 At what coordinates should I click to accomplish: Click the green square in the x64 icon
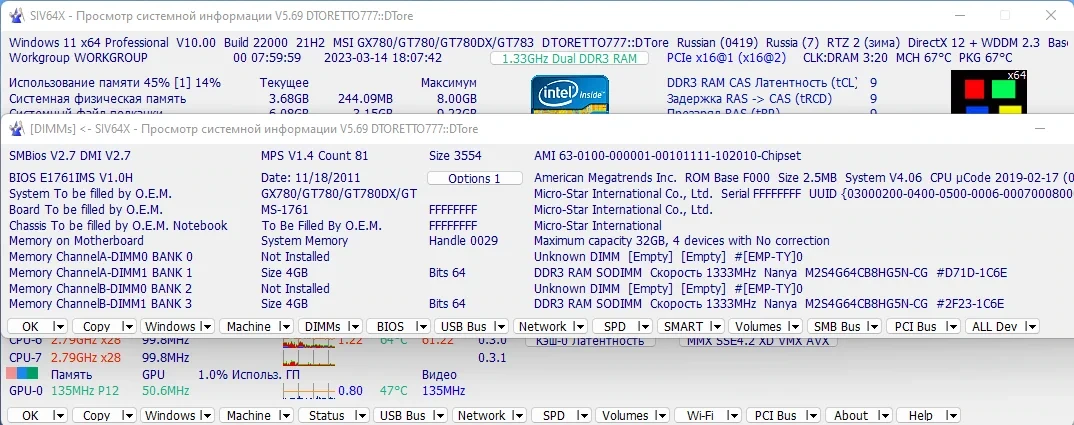pos(1003,89)
